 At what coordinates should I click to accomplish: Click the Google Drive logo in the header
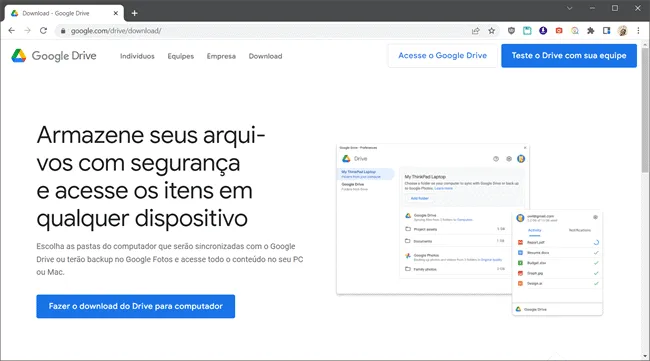pyautogui.click(x=54, y=56)
